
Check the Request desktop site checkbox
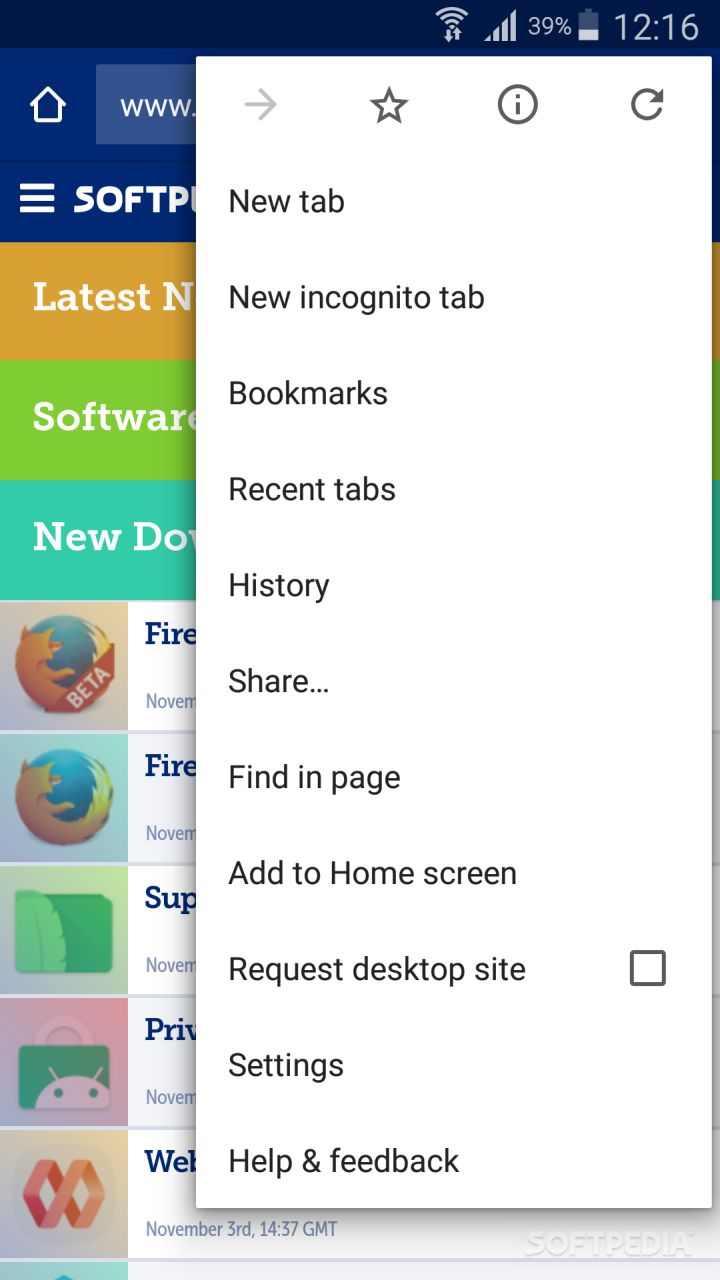[x=647, y=968]
